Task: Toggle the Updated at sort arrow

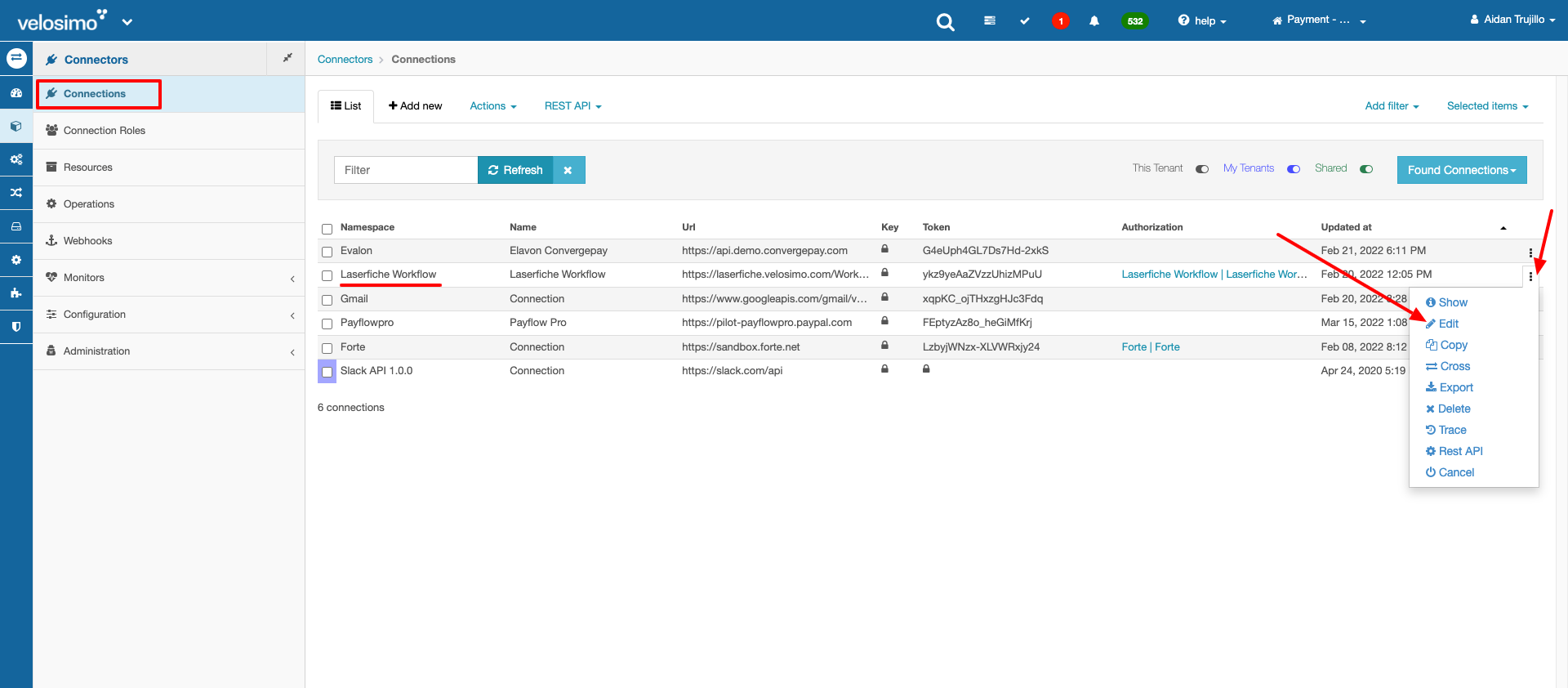Action: tap(1503, 228)
